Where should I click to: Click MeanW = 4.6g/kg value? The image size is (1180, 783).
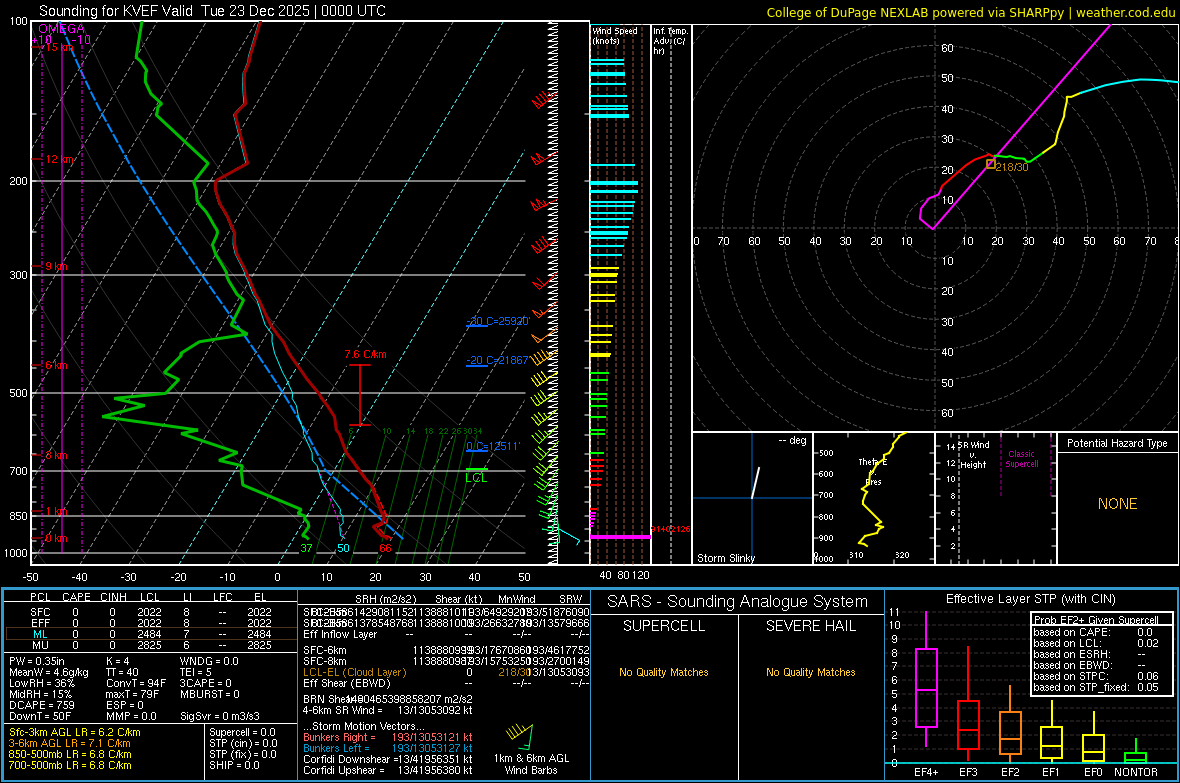pyautogui.click(x=49, y=672)
